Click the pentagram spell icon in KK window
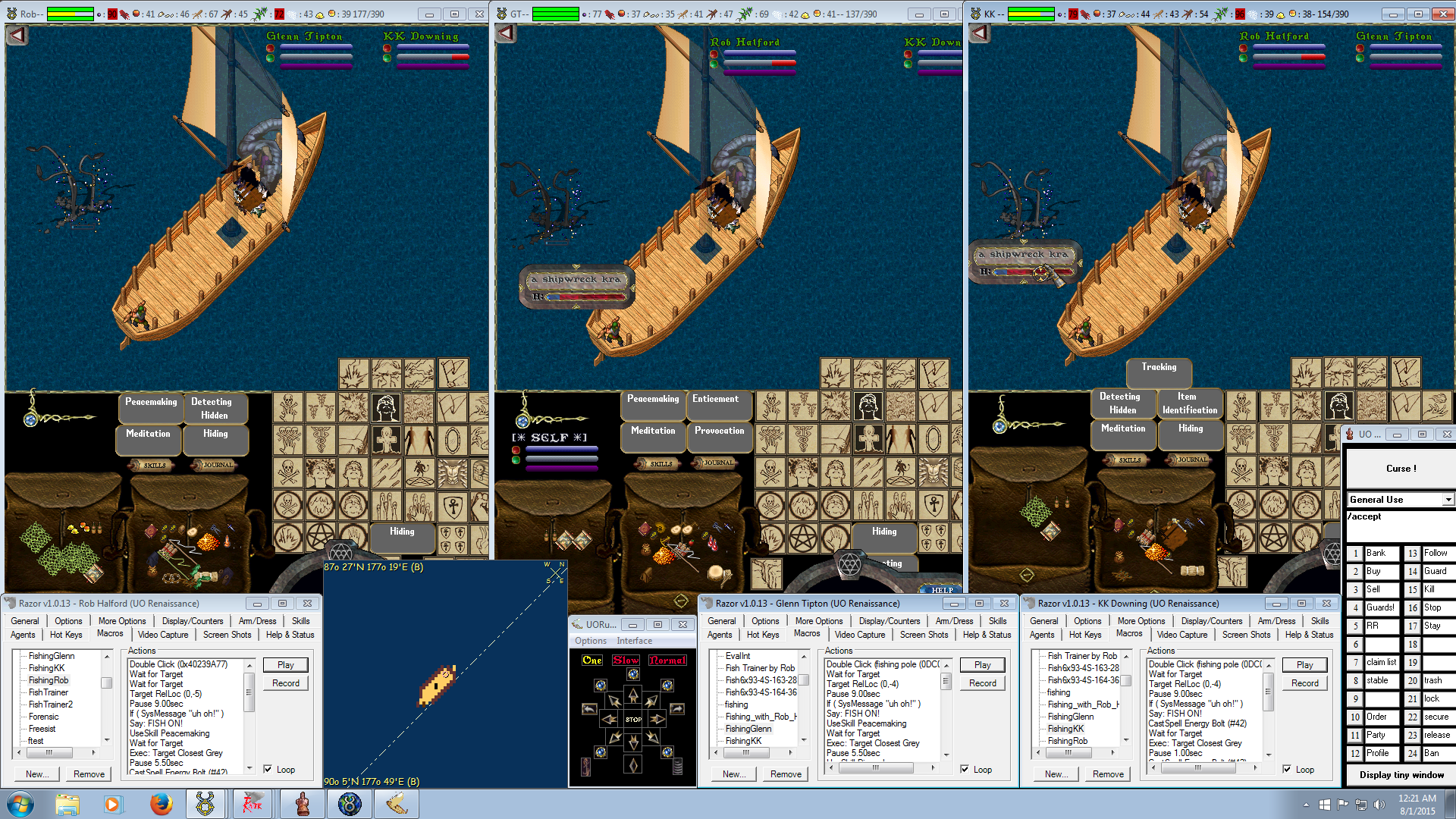The image size is (1456, 819). [x=1275, y=538]
